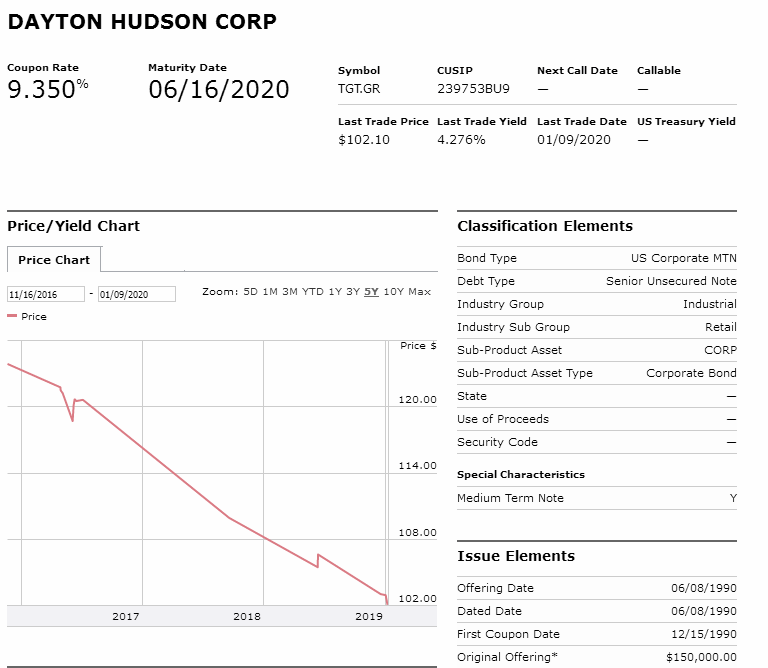Click the Senior Unsecured Note value

[671, 281]
